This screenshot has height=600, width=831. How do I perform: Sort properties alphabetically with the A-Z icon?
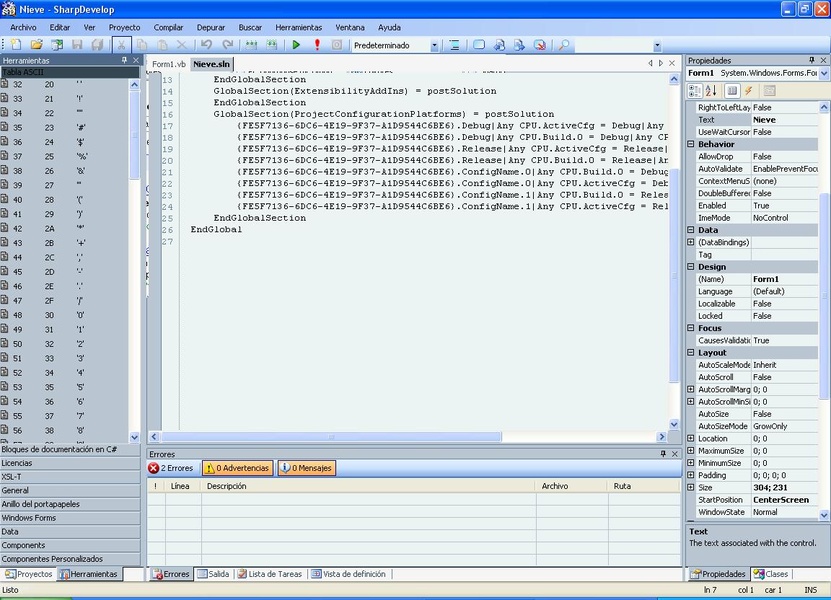(x=711, y=91)
